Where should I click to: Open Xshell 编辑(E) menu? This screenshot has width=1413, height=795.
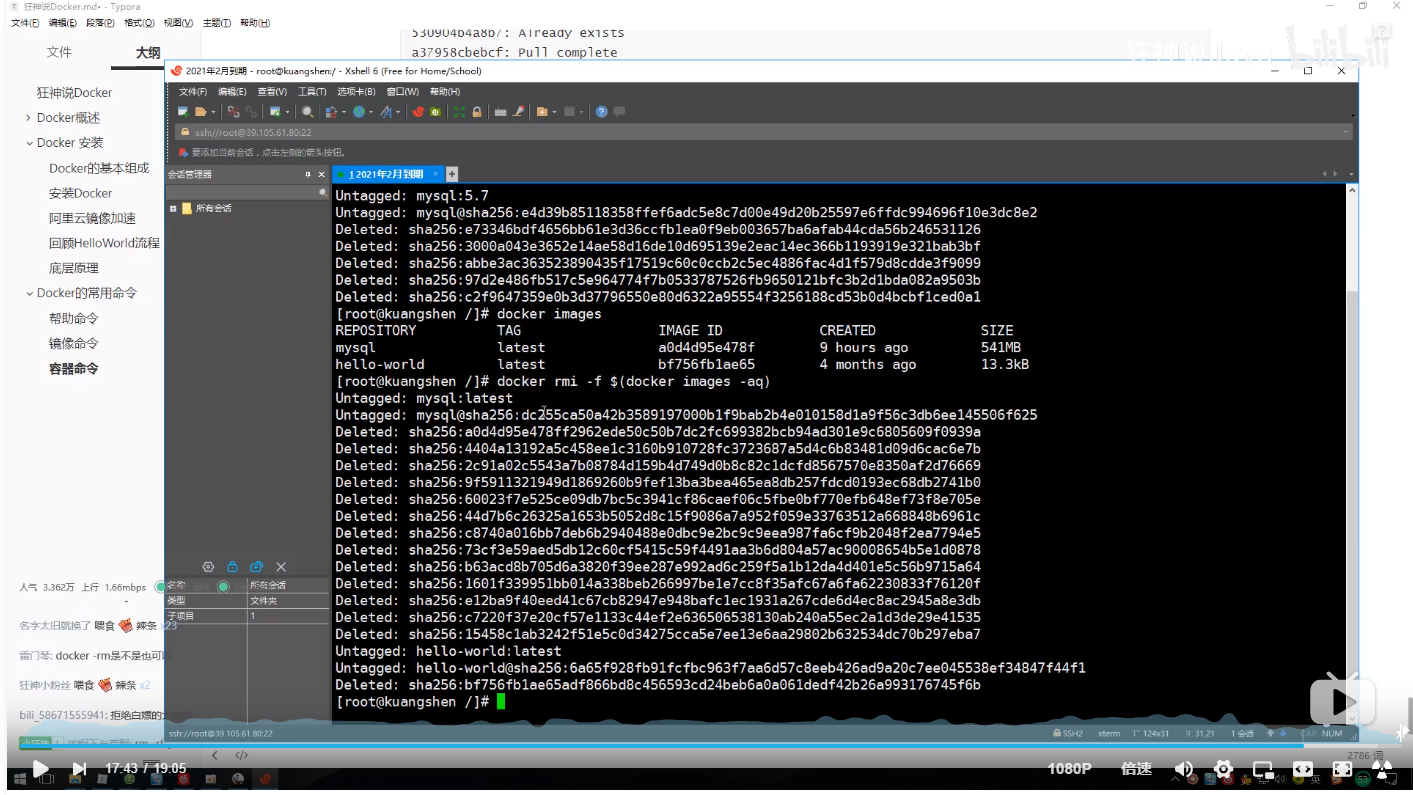(233, 91)
